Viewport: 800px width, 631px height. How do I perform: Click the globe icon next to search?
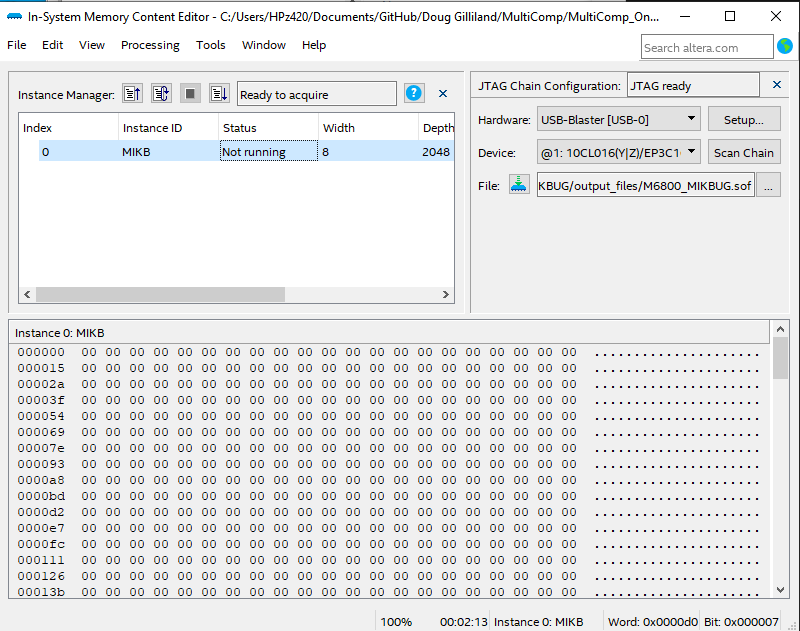(785, 47)
